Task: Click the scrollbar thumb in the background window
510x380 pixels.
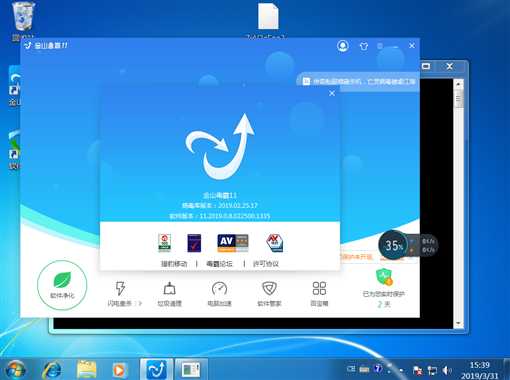Action: click(x=459, y=99)
